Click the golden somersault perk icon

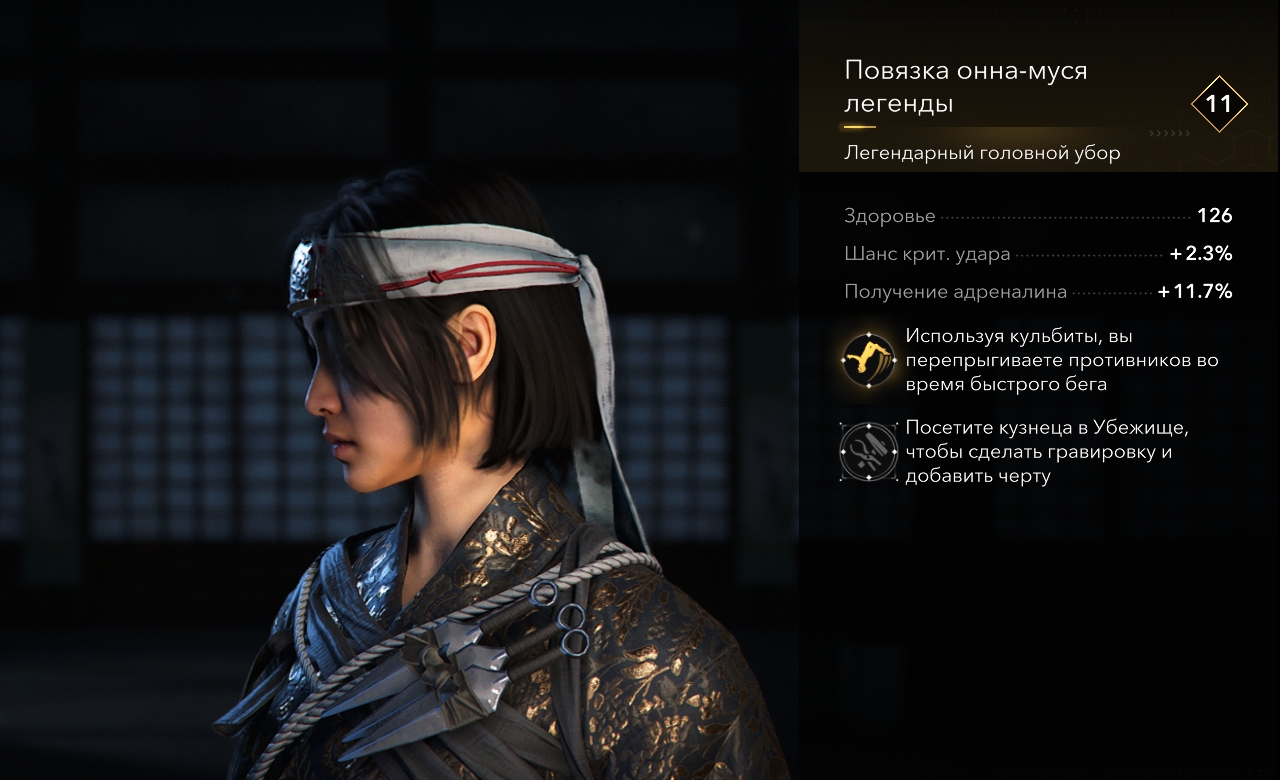point(868,359)
